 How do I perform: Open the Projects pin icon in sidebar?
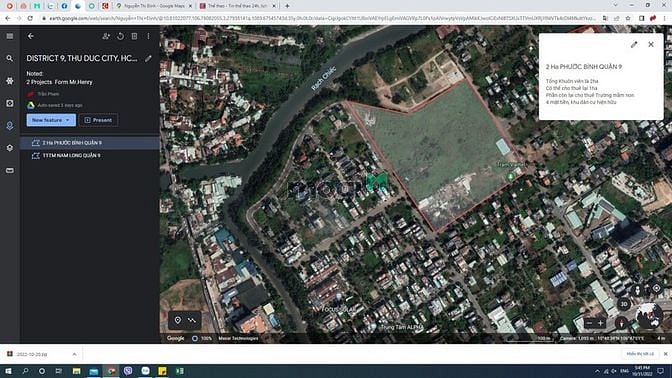[9, 126]
